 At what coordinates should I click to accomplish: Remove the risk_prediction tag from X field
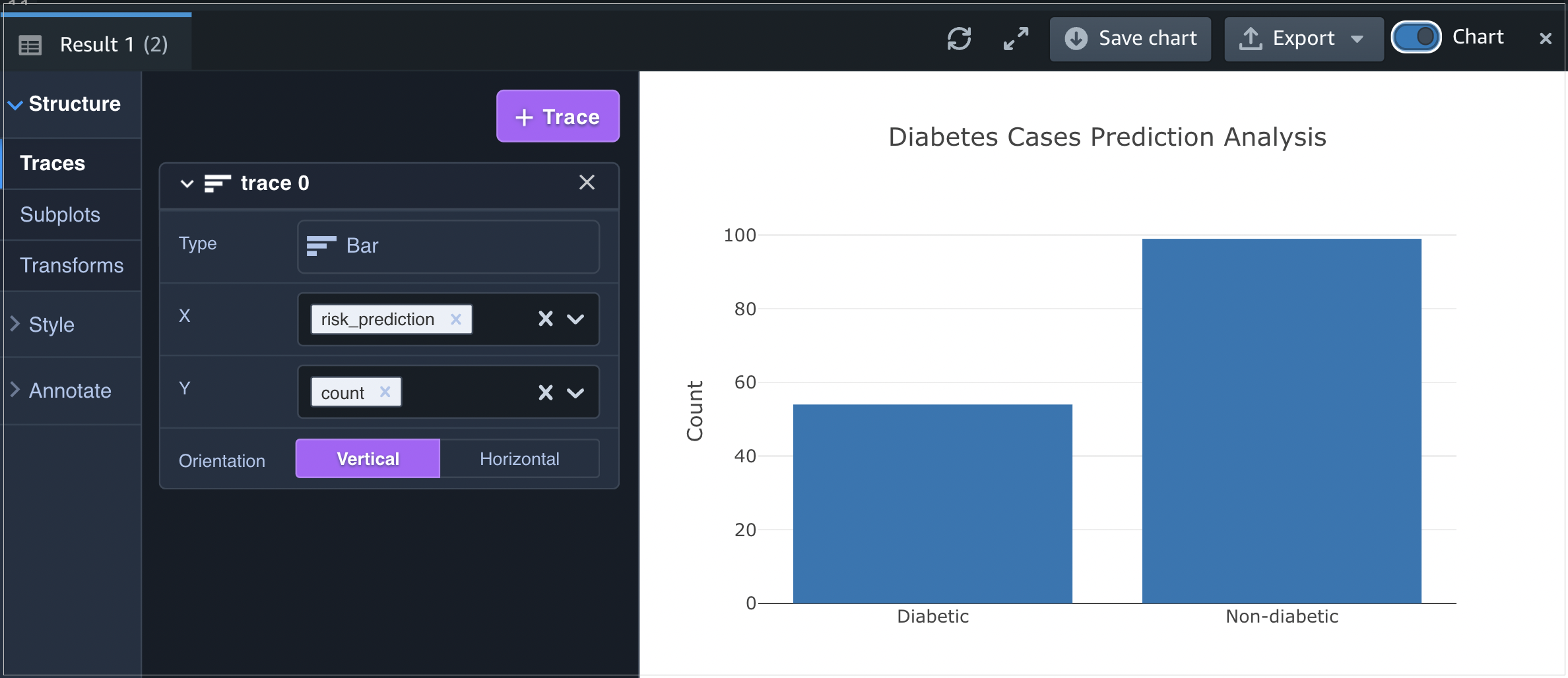(455, 319)
